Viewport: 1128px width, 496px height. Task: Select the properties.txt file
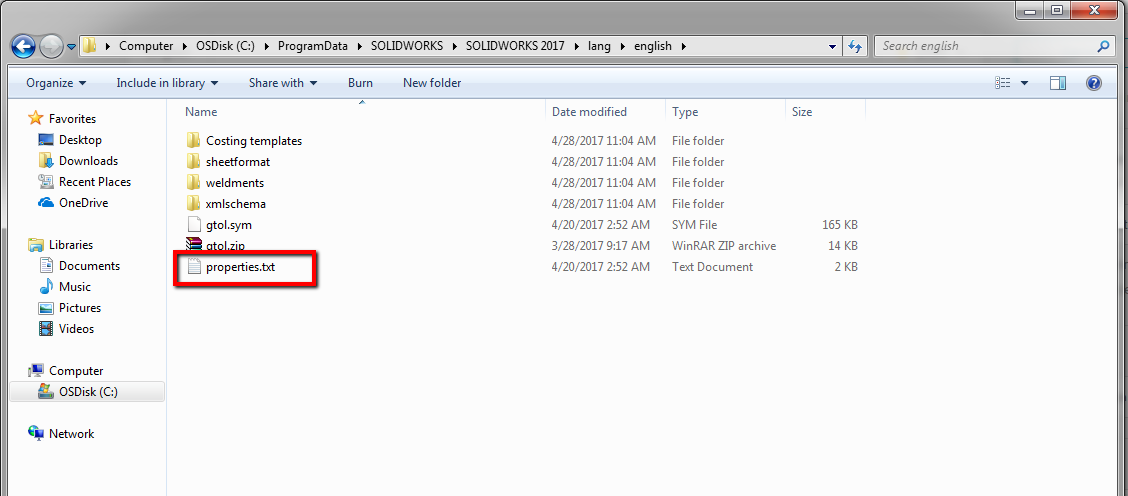240,266
